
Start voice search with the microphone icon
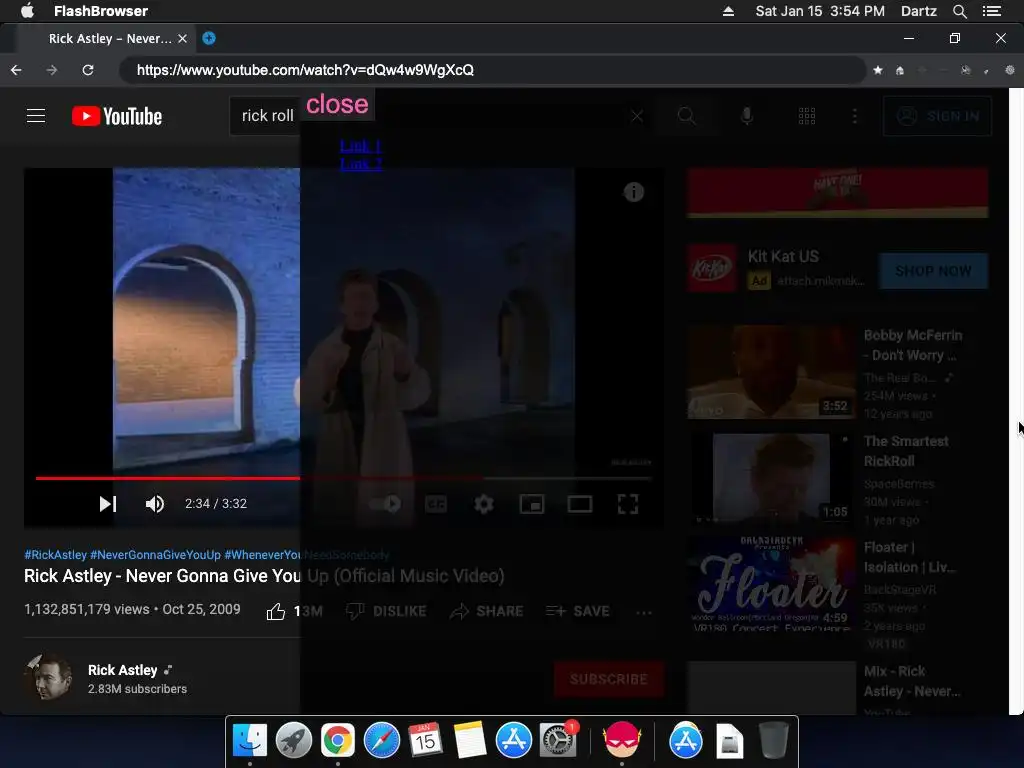tap(747, 116)
